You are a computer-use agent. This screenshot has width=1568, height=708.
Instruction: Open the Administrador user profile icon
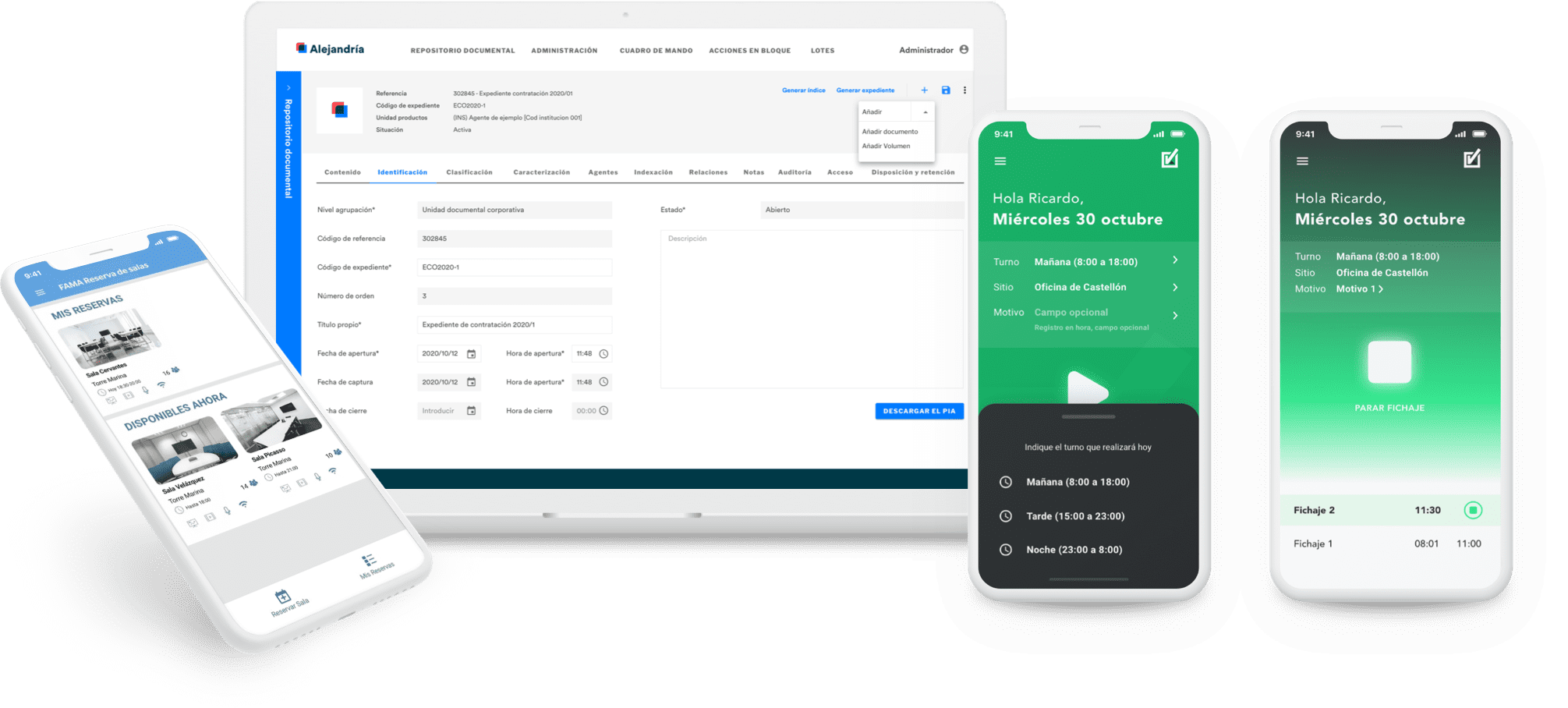tap(964, 49)
